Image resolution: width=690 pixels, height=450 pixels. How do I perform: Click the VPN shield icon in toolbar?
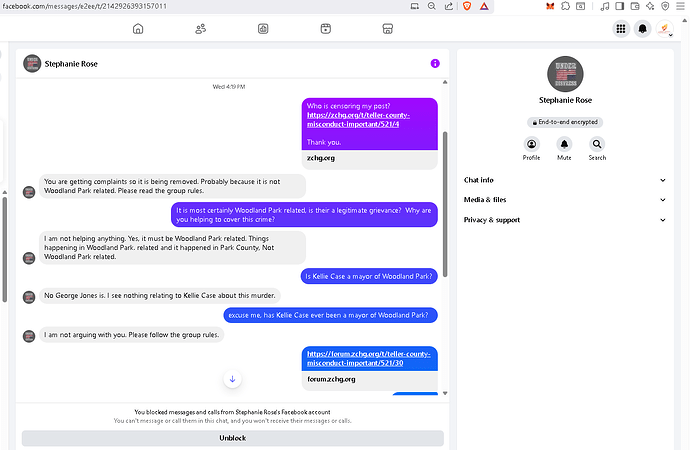pos(665,6)
